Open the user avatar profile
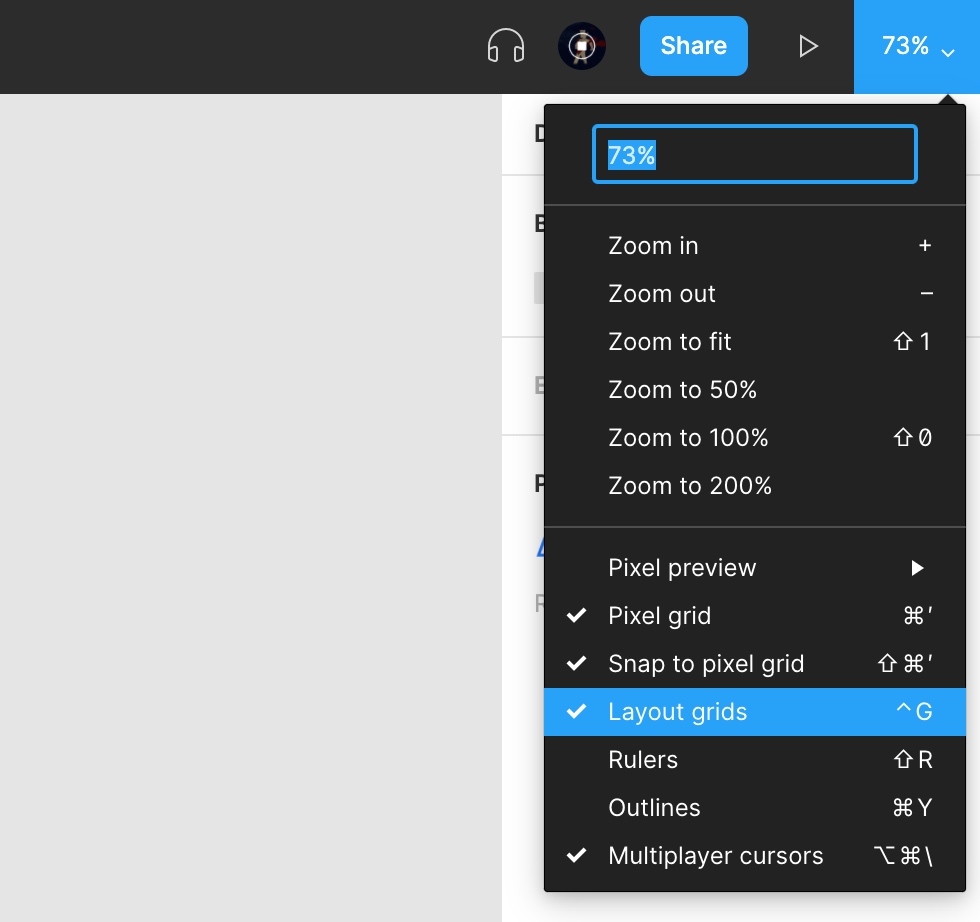980x922 pixels. [x=582, y=46]
